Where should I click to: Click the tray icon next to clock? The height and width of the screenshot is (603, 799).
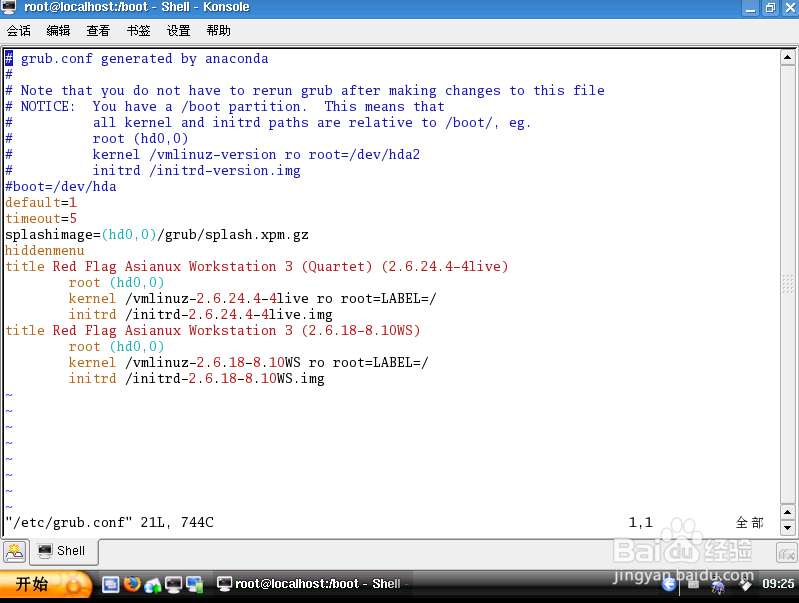(x=744, y=585)
